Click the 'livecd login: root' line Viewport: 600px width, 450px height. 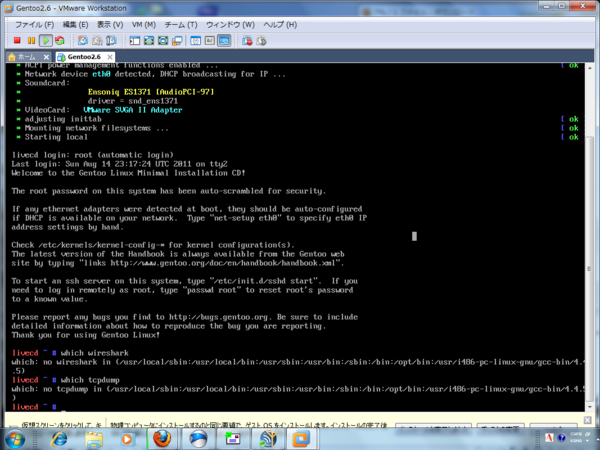(x=93, y=155)
